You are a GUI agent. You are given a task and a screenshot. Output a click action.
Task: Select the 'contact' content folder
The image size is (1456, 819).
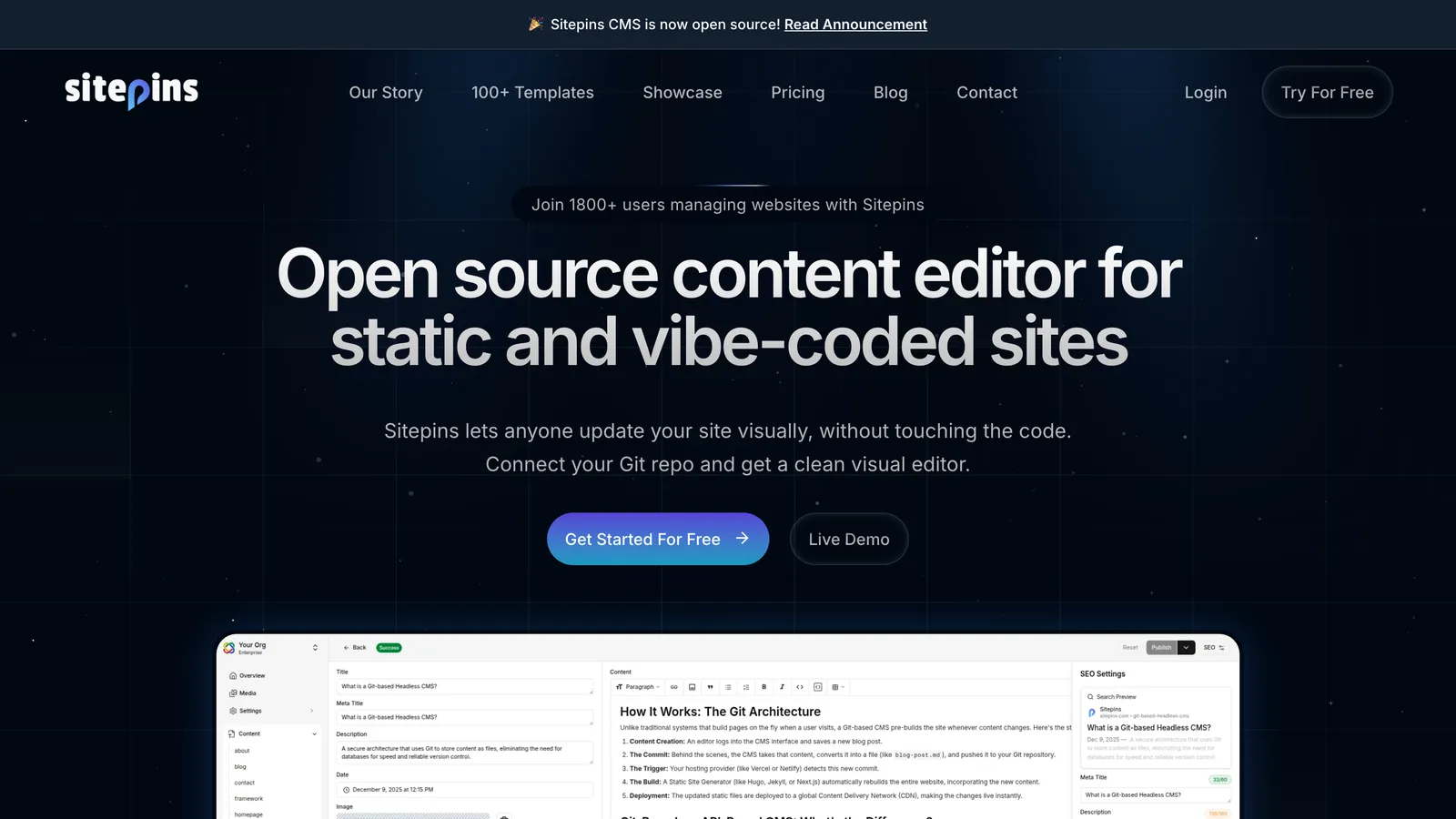[245, 783]
